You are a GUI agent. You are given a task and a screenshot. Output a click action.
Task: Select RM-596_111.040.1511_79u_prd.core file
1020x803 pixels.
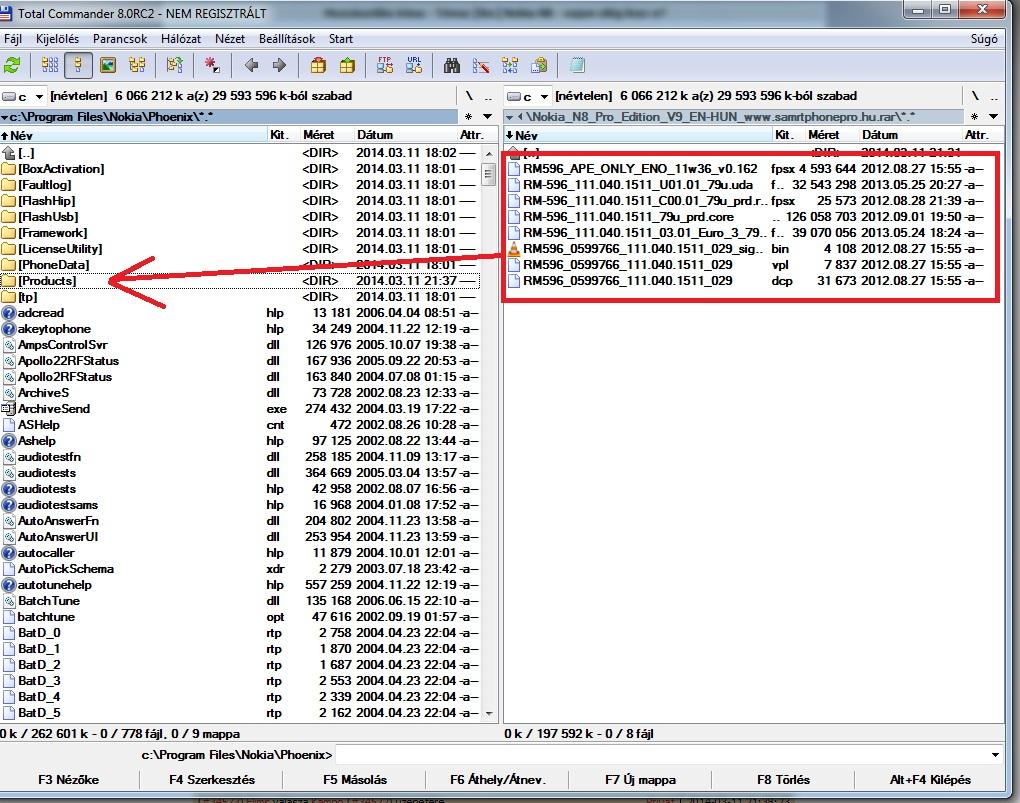point(747,217)
